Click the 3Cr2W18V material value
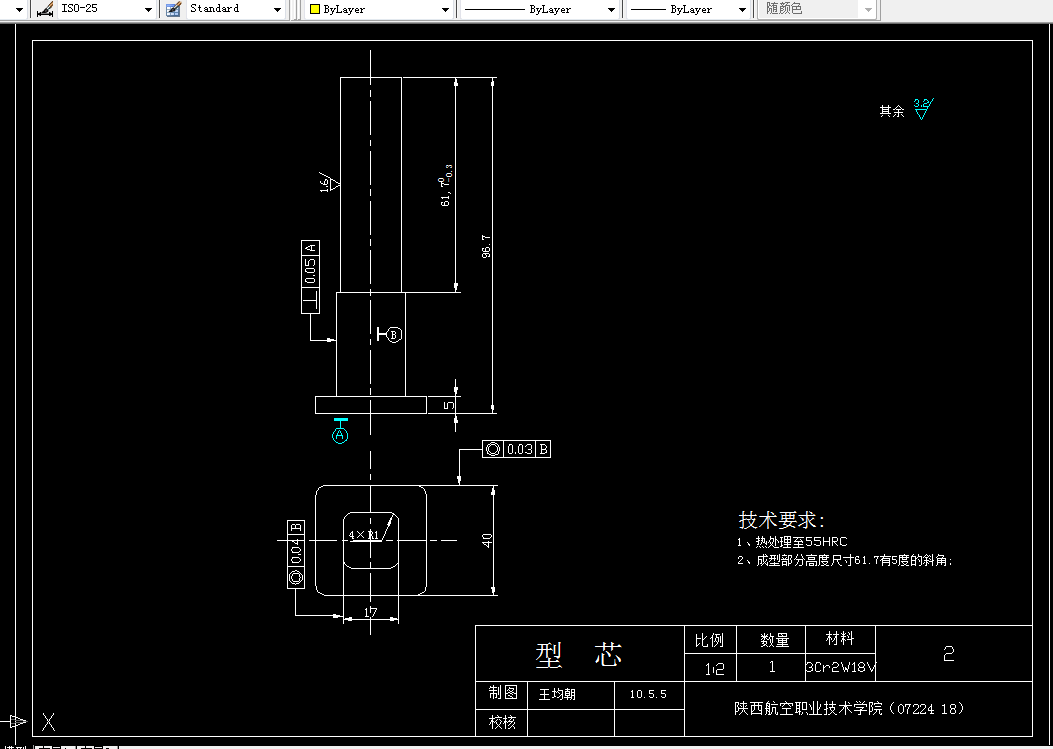This screenshot has width=1053, height=749. (840, 667)
